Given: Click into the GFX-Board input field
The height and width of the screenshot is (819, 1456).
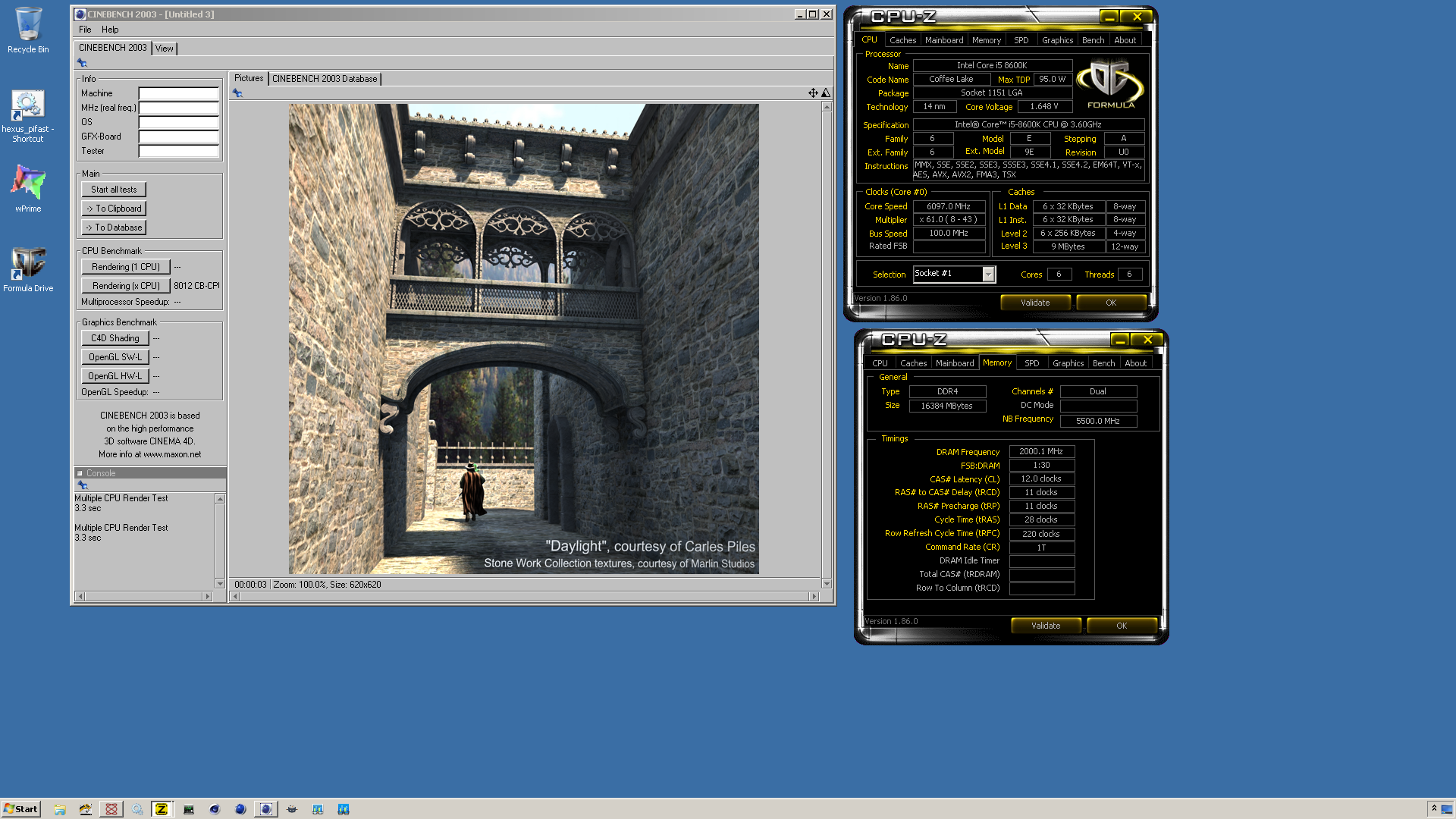Looking at the screenshot, I should pos(179,136).
